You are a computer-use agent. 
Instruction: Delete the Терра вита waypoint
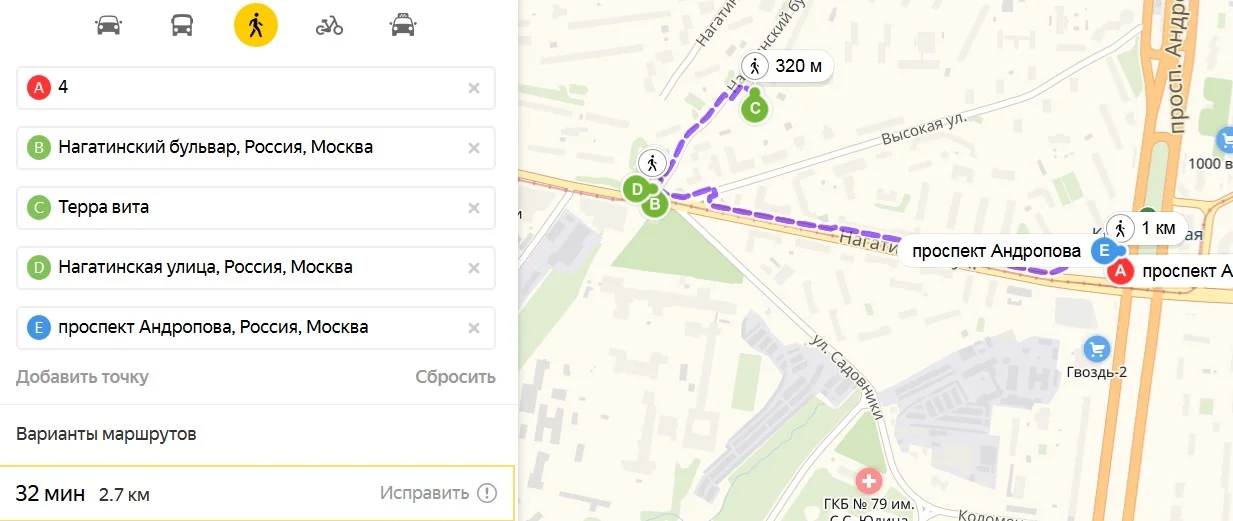(474, 208)
